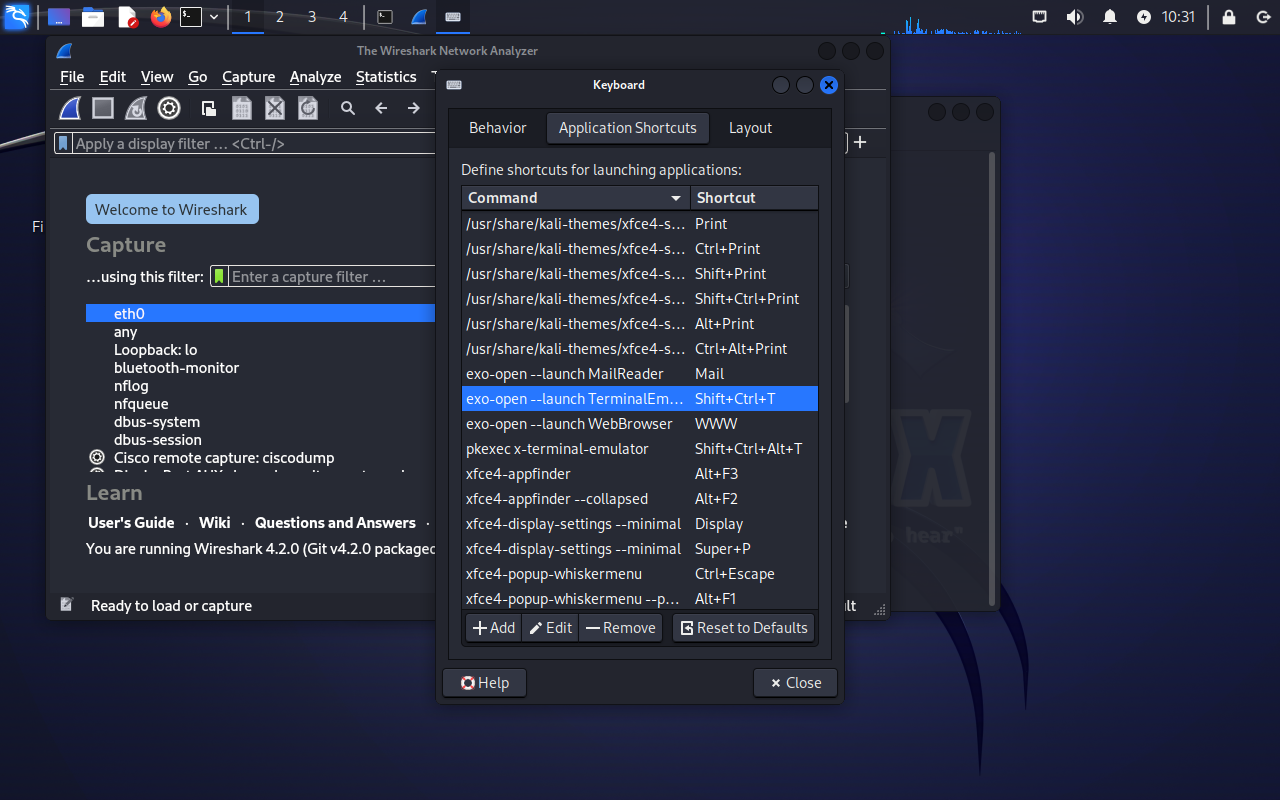The image size is (1280, 800).
Task: Open the file manager panel launcher
Action: 93,16
